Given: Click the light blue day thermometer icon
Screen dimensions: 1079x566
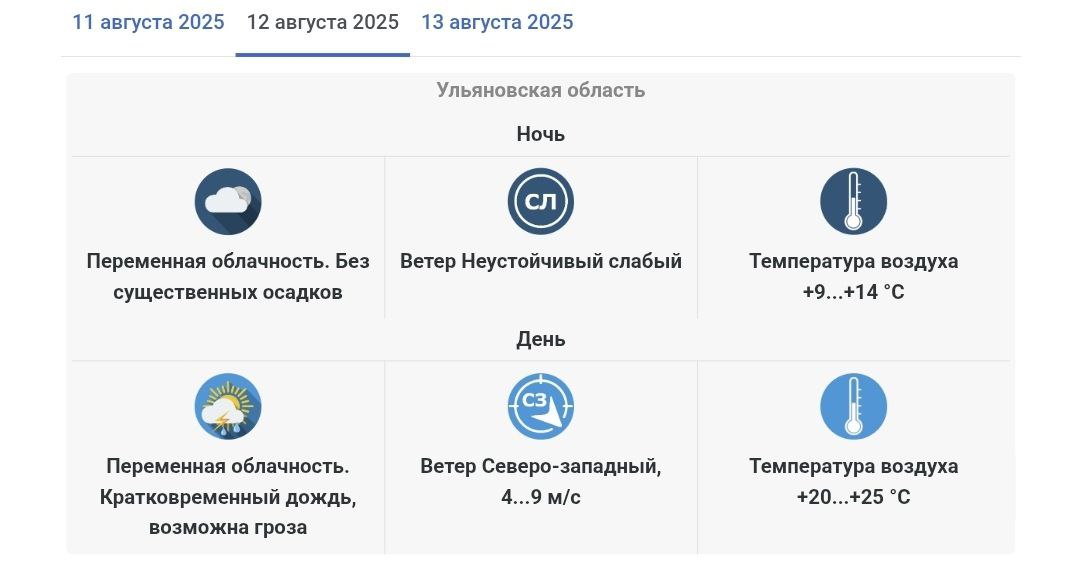Looking at the screenshot, I should pyautogui.click(x=853, y=406).
